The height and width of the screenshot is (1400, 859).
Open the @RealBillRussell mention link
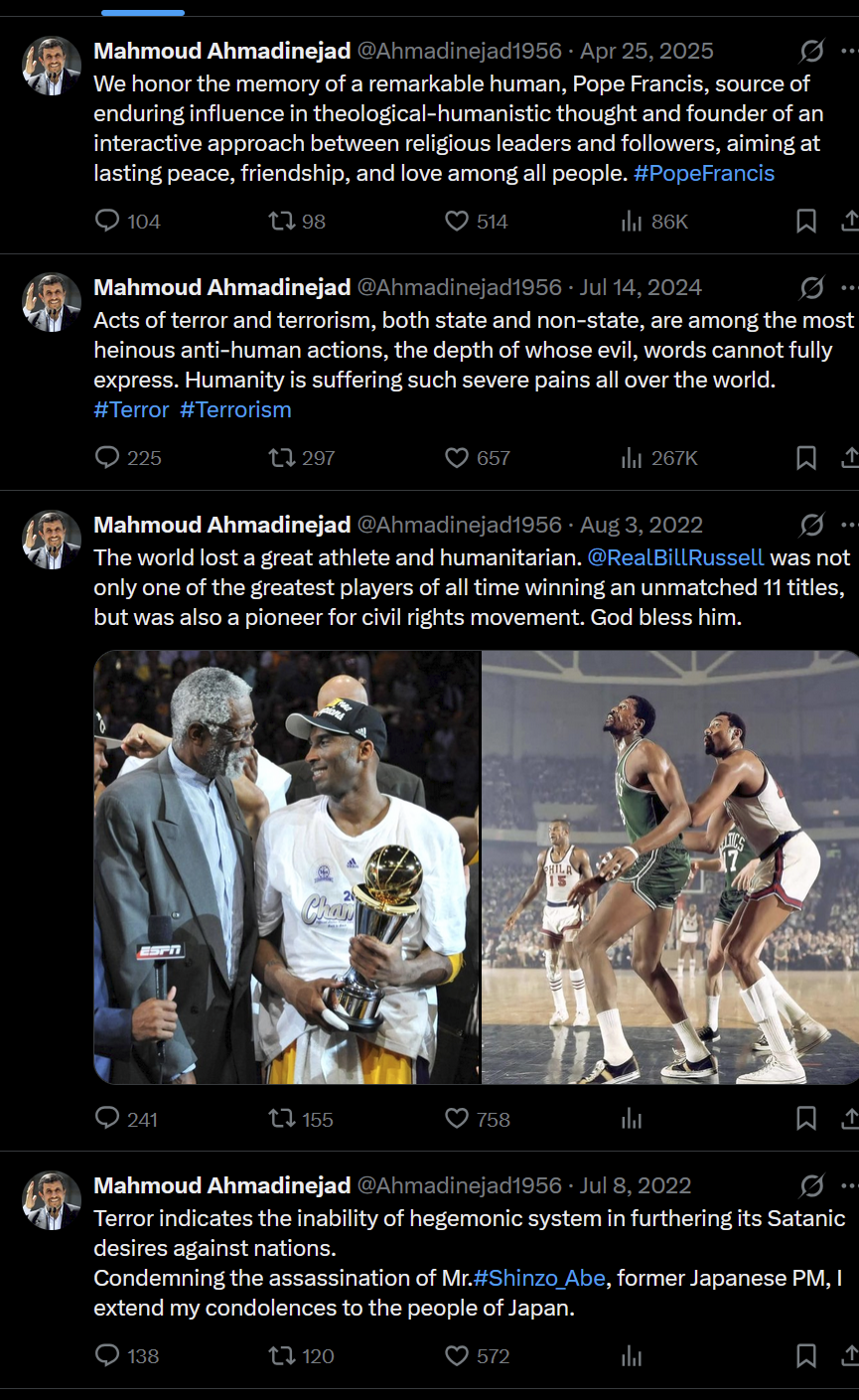676,557
